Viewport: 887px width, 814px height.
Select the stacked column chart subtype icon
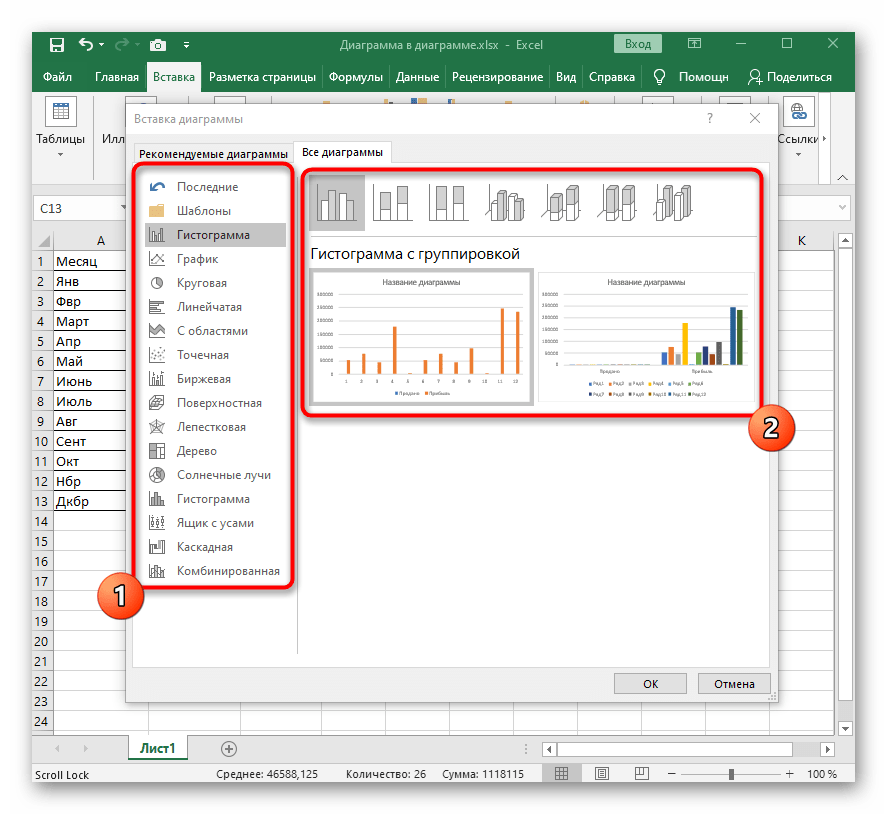click(393, 203)
